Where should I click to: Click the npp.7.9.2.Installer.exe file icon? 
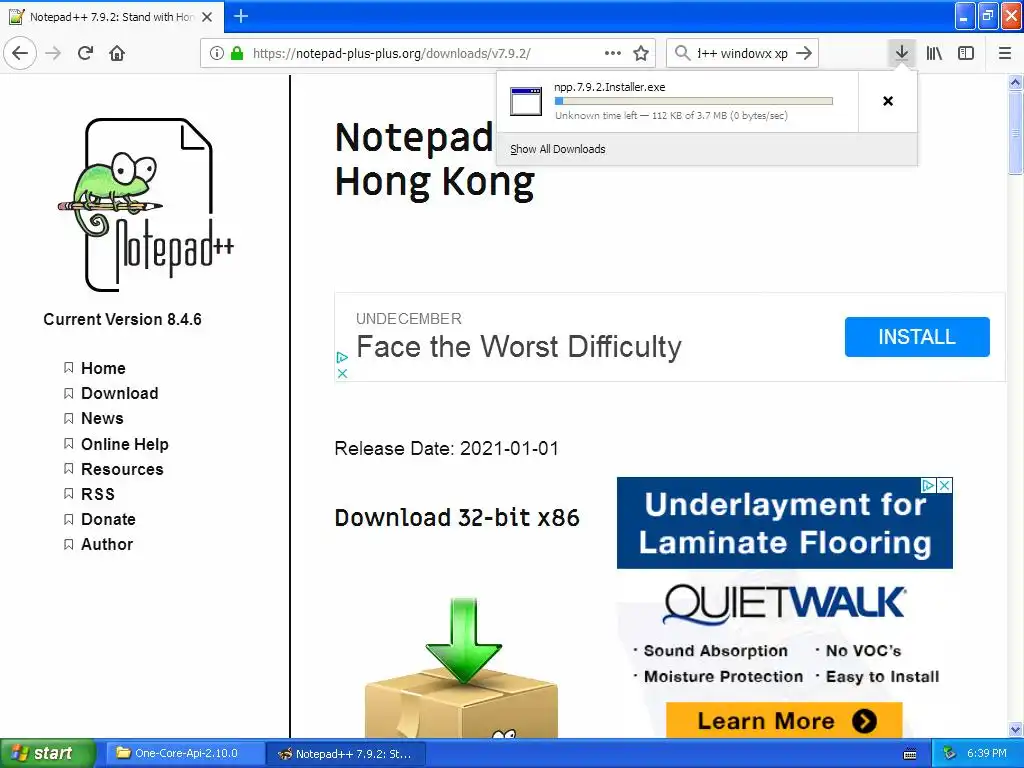point(526,101)
